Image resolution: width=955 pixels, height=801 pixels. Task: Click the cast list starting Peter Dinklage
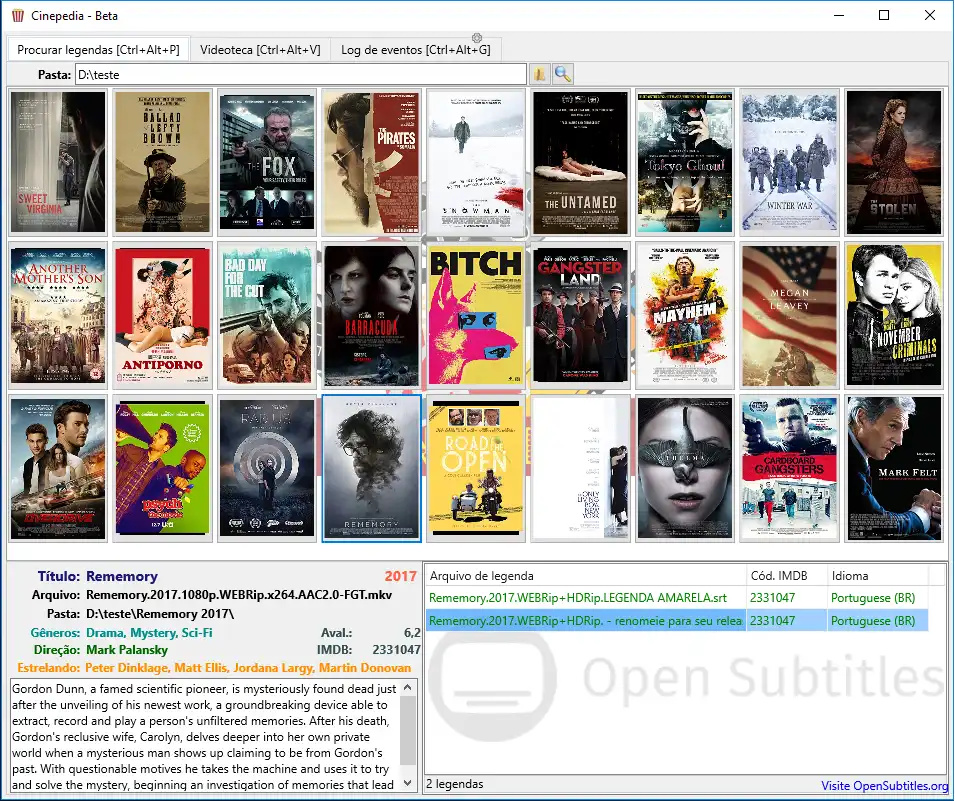click(x=248, y=668)
